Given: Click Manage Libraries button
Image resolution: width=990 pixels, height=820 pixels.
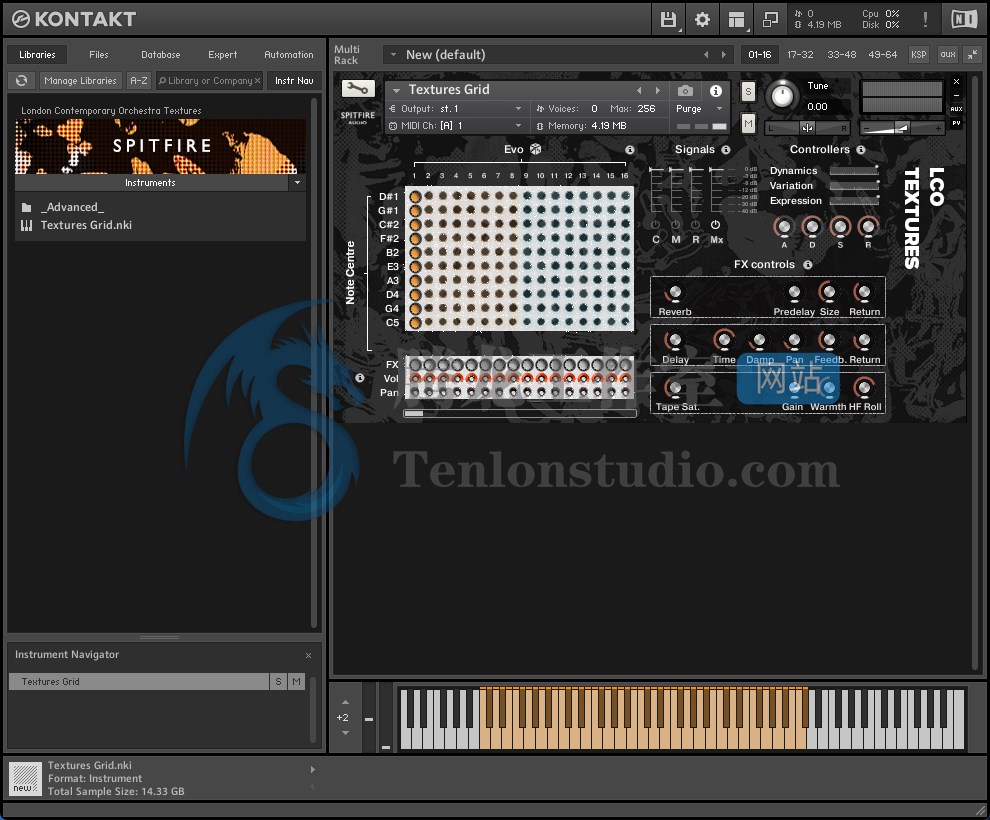Looking at the screenshot, I should pos(80,81).
